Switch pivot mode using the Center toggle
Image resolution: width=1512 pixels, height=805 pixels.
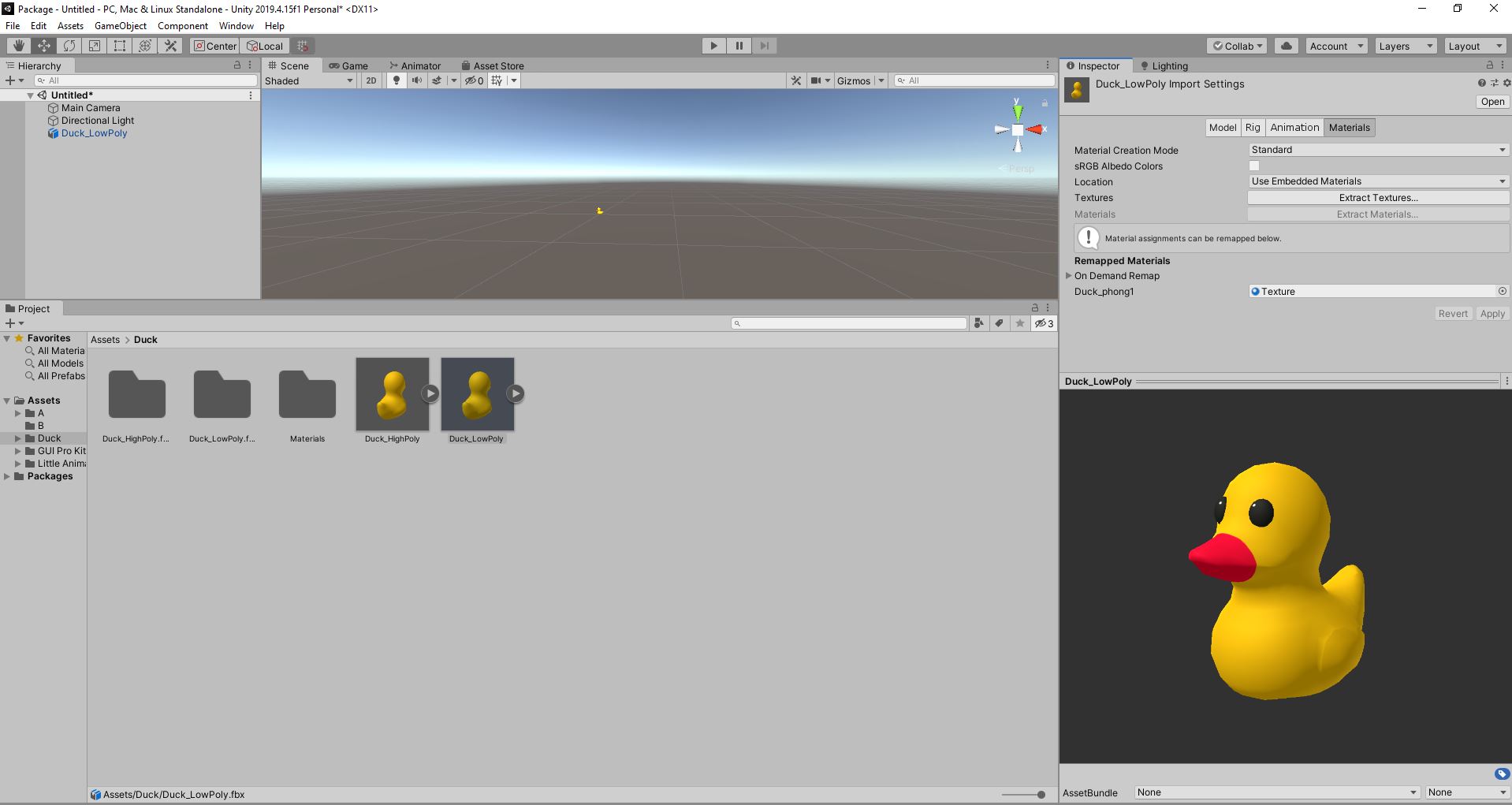[x=214, y=45]
